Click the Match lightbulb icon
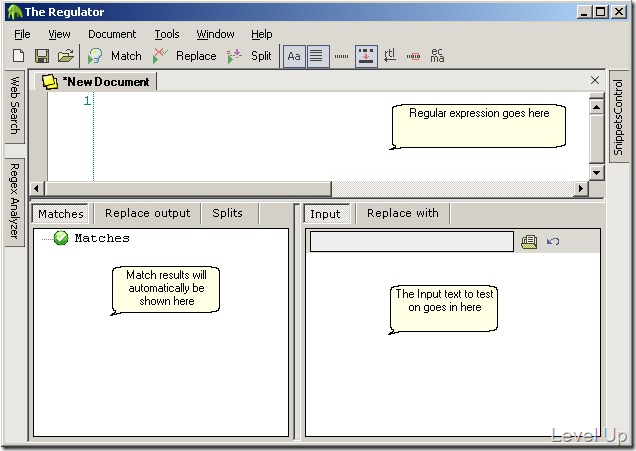 95,56
